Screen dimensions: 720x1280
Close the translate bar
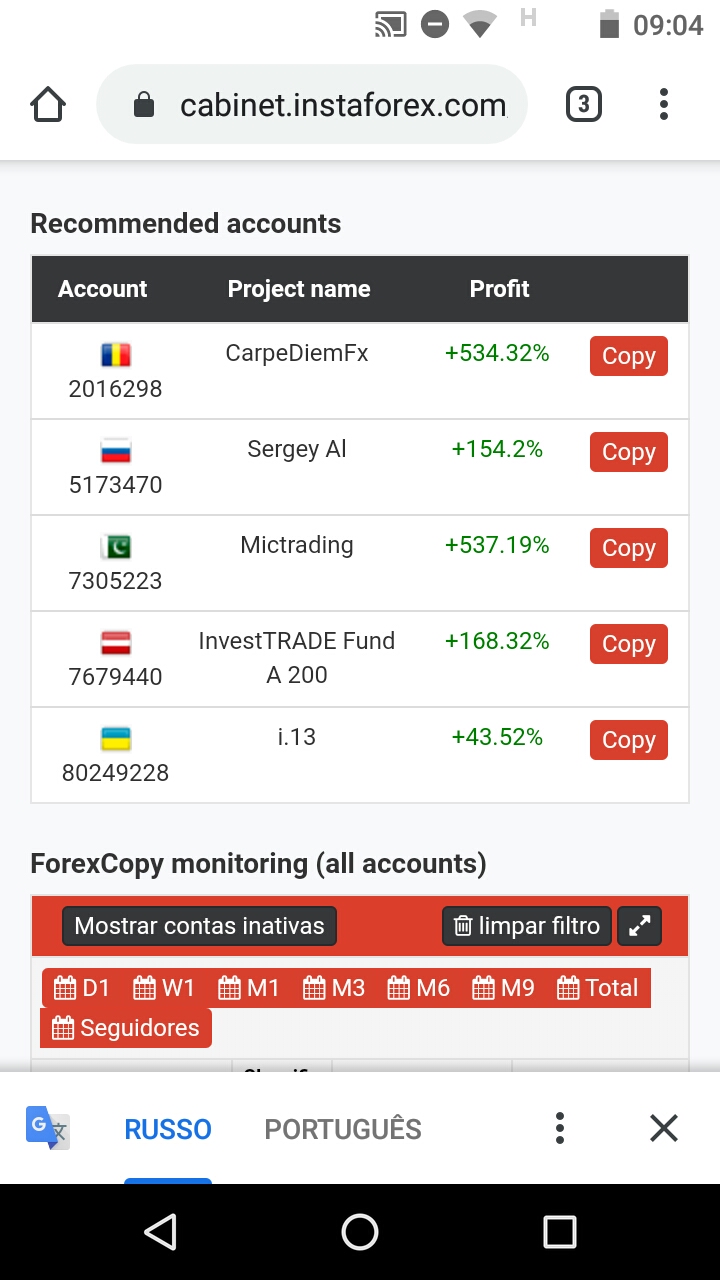point(664,1129)
